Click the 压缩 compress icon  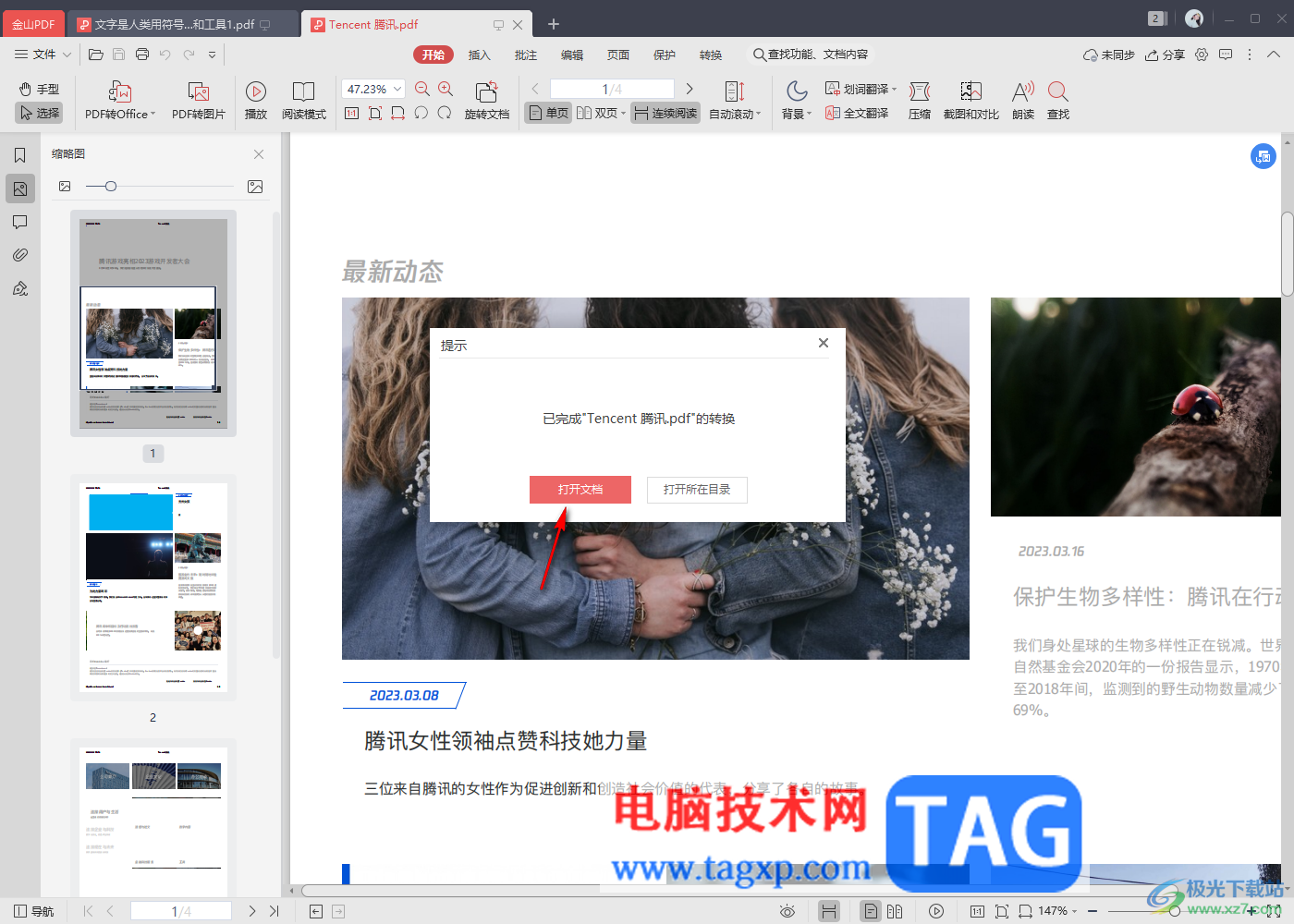[x=920, y=91]
